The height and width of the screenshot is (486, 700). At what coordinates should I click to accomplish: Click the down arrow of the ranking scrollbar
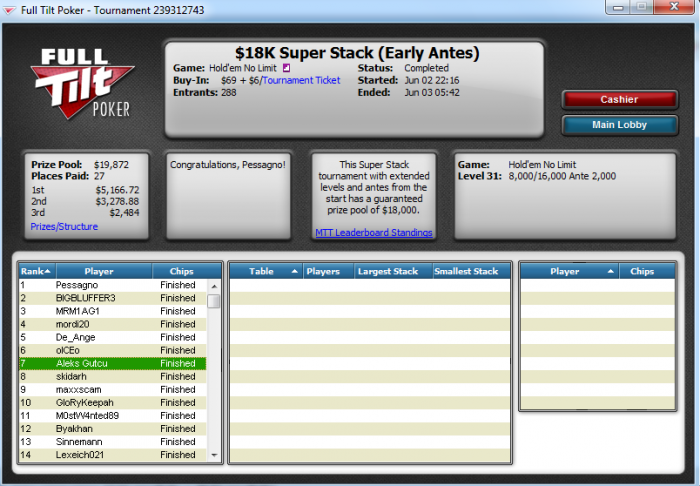coord(214,455)
